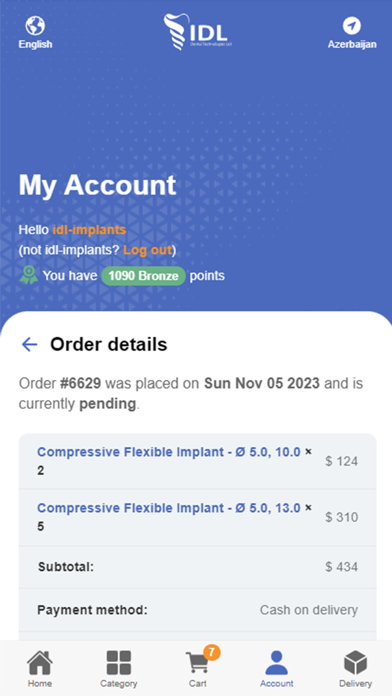Change language from English

(x=35, y=44)
